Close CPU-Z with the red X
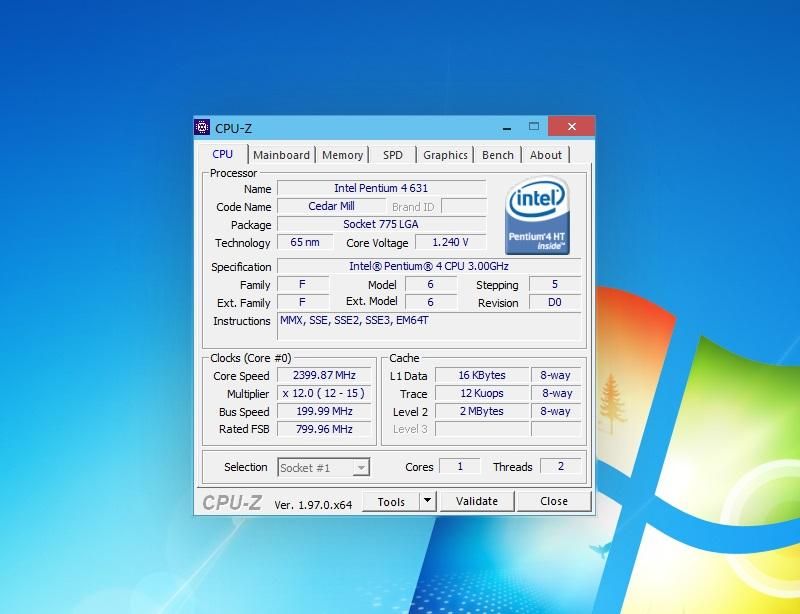This screenshot has width=800, height=614. 571,127
